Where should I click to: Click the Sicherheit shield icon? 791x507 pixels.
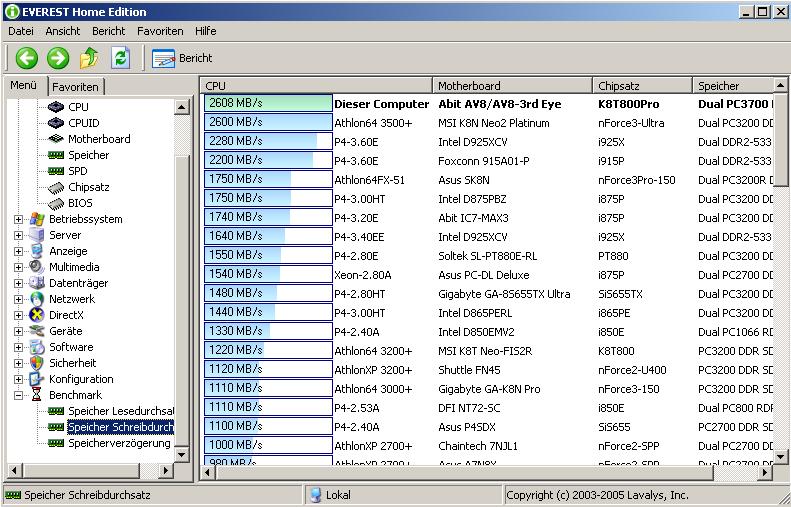(x=36, y=363)
